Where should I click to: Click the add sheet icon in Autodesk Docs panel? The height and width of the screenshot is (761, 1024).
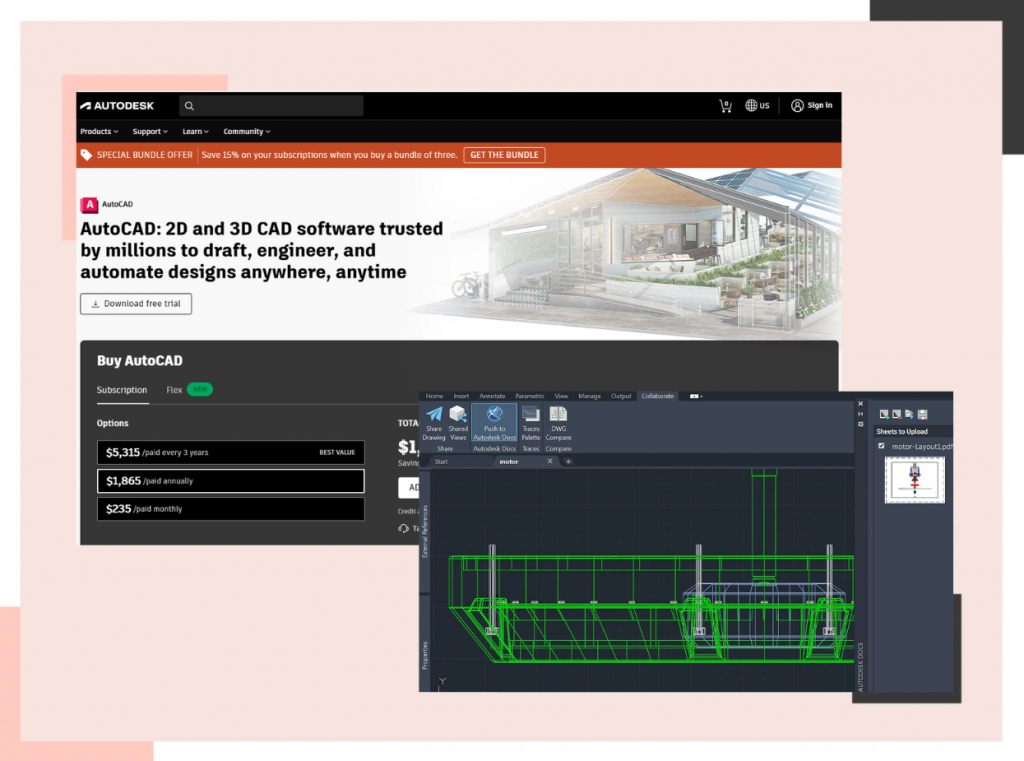click(x=884, y=414)
